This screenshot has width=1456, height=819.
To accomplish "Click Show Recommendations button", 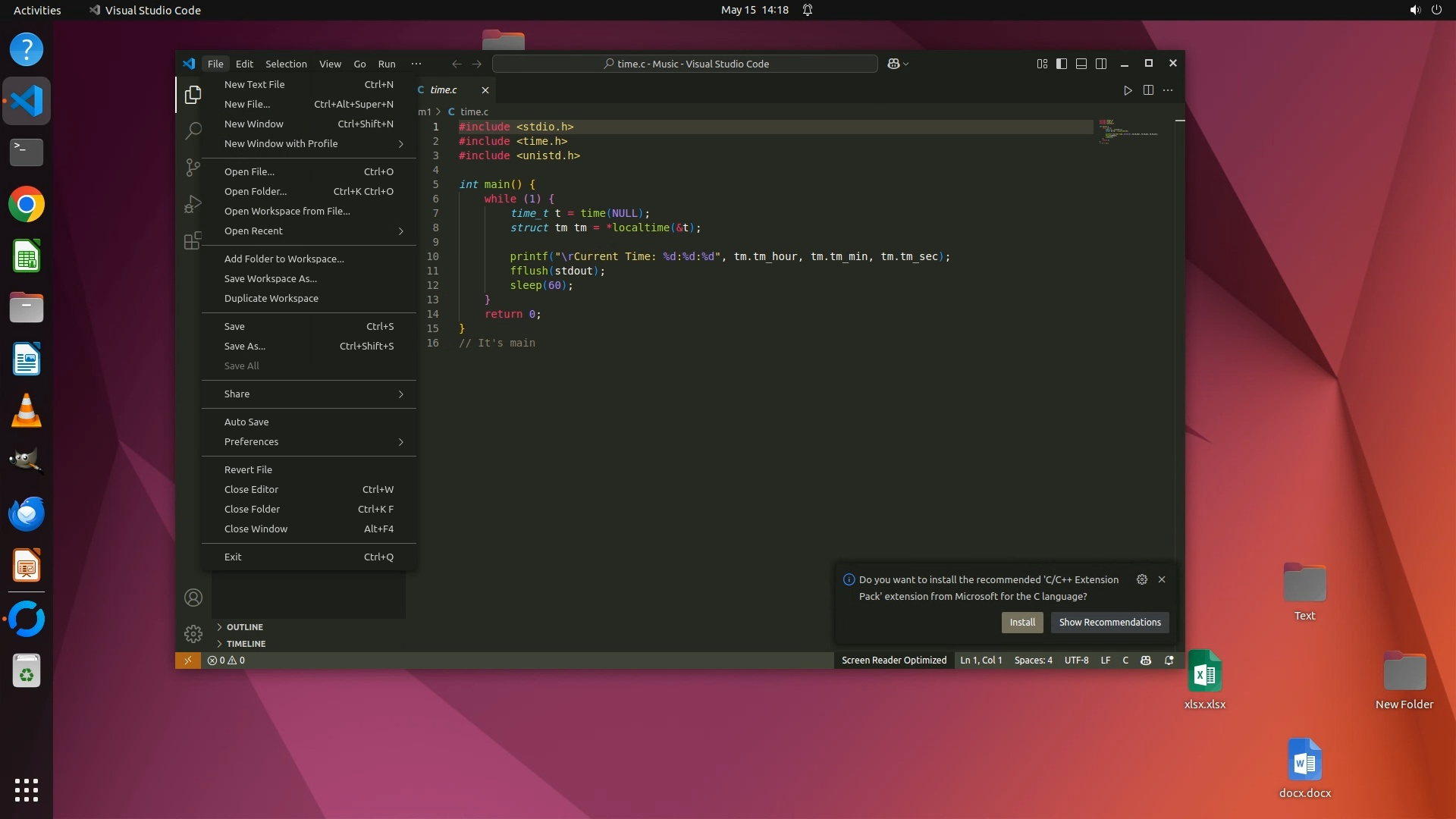I will point(1109,622).
